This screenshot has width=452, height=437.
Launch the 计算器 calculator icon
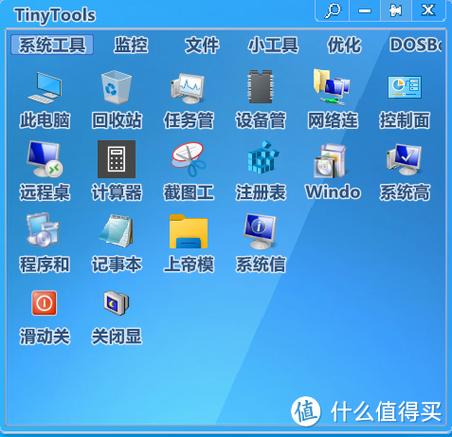[116, 159]
